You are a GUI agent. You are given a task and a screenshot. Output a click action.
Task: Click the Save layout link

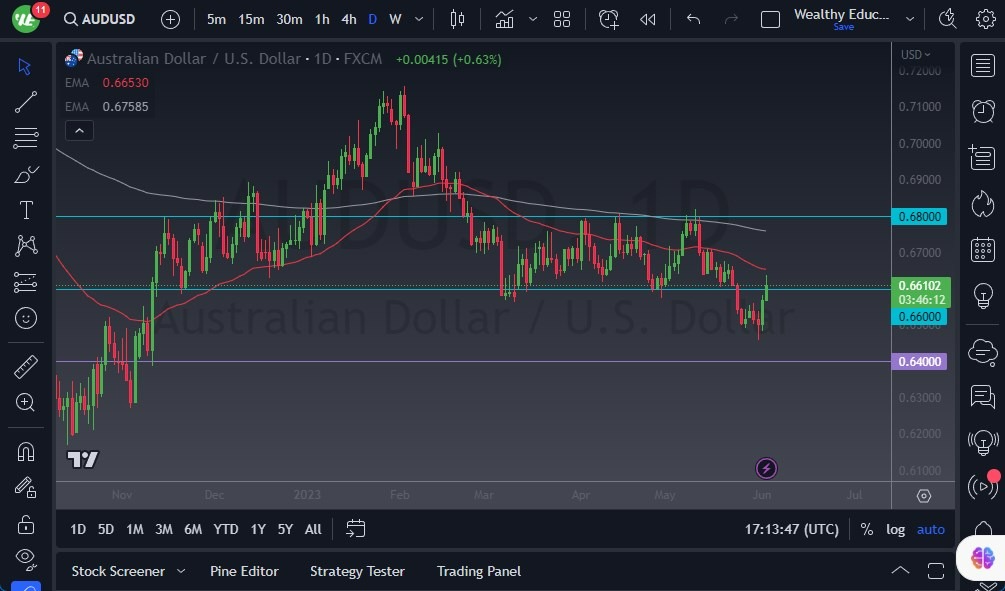(x=843, y=27)
